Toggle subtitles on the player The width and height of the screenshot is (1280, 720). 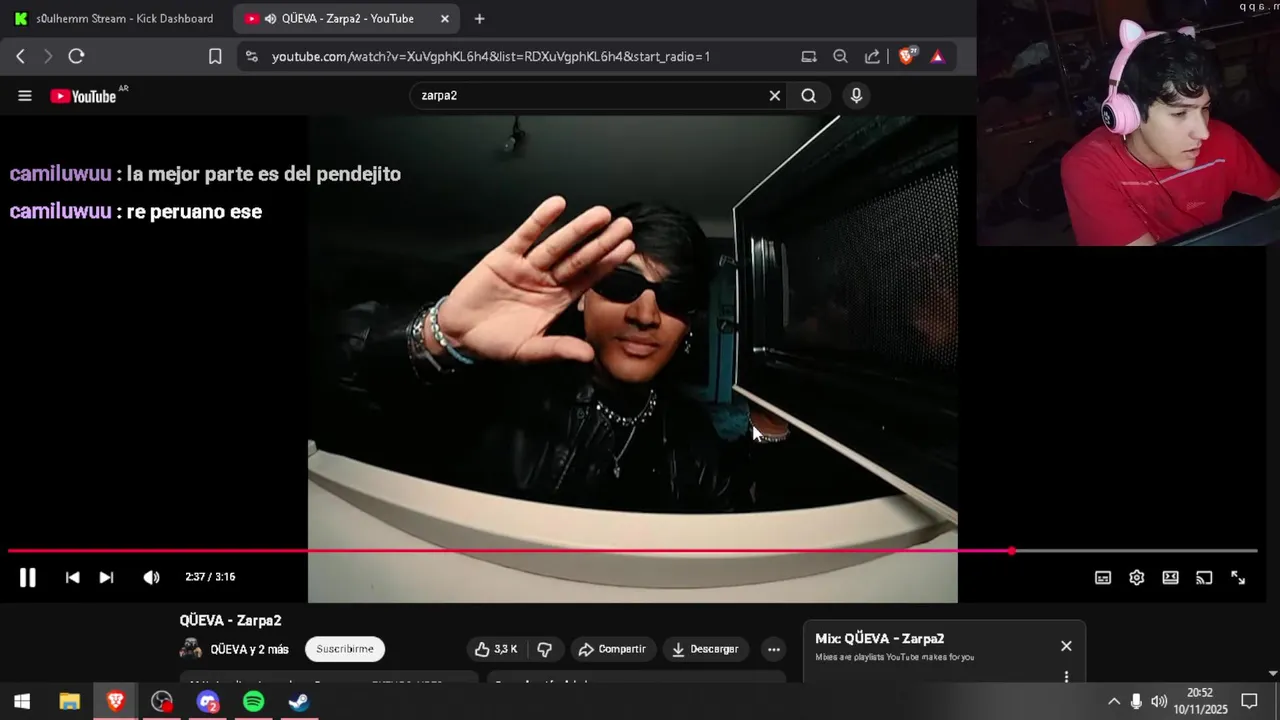(1103, 577)
